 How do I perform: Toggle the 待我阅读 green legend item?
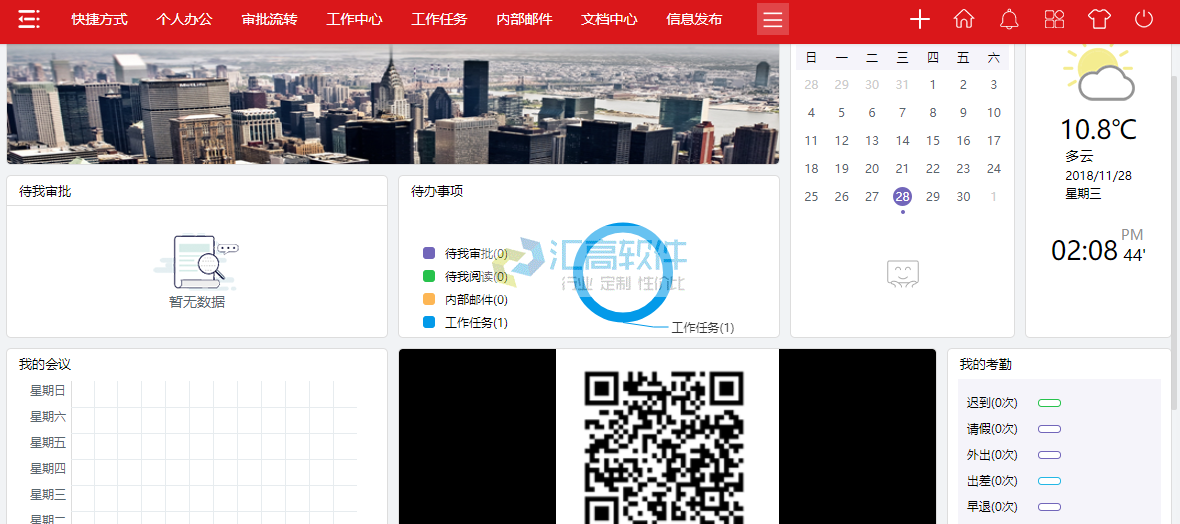point(466,277)
